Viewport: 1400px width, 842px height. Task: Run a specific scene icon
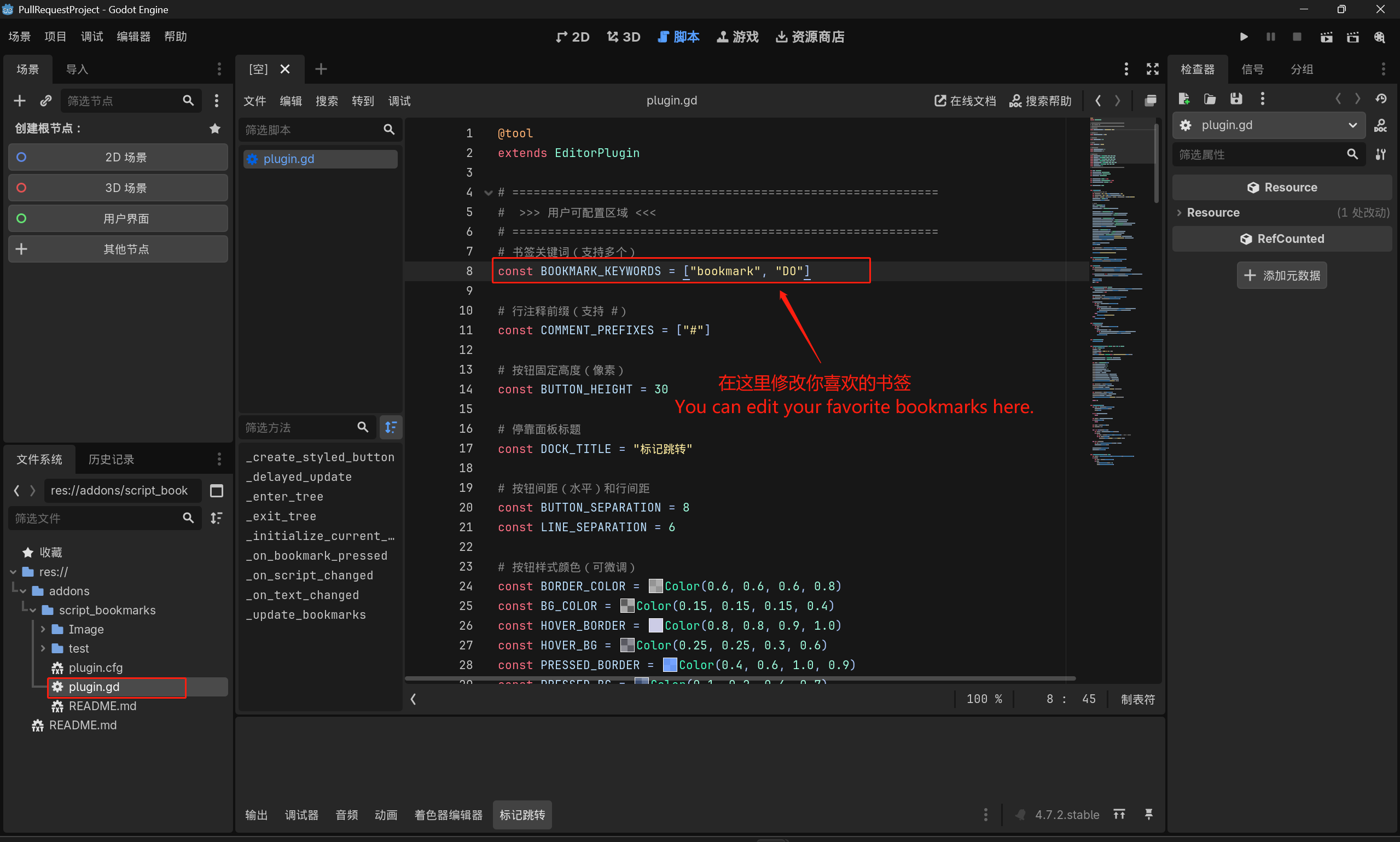point(1353,37)
